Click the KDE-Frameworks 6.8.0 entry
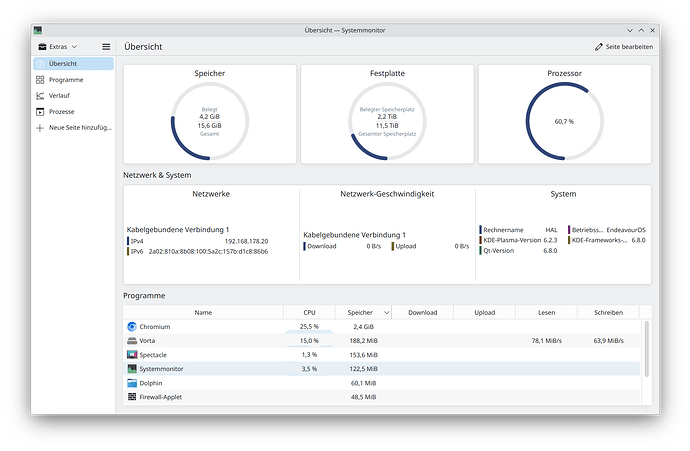690x451 pixels. 607,240
